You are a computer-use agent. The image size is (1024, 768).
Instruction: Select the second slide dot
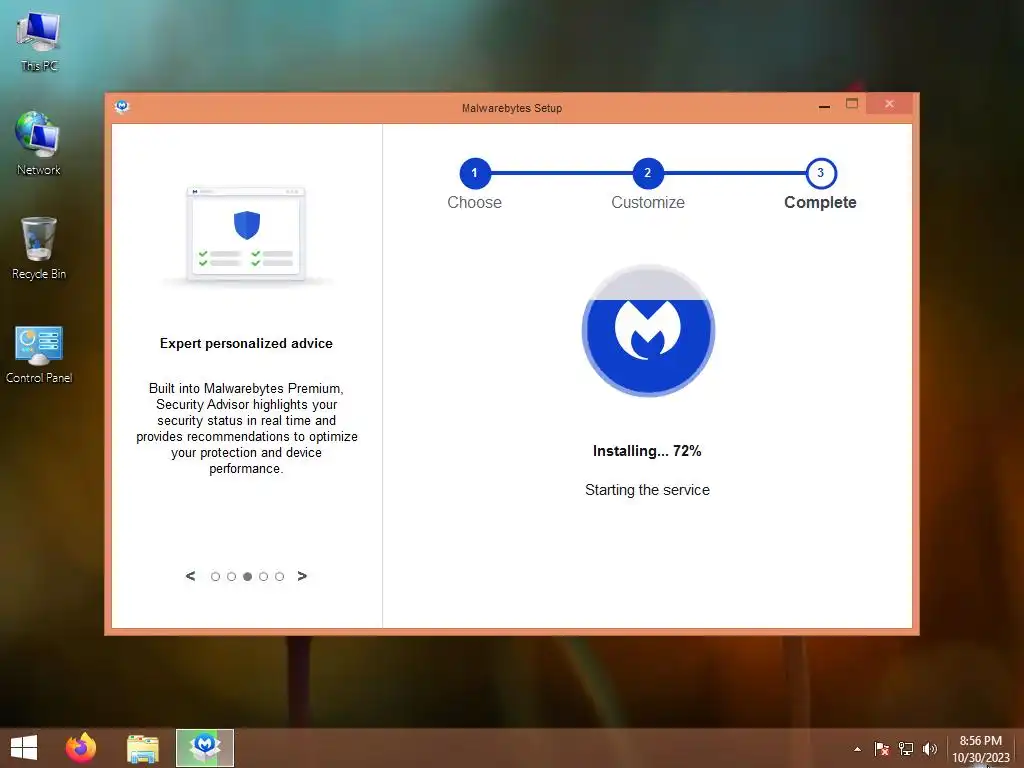pyautogui.click(x=231, y=577)
